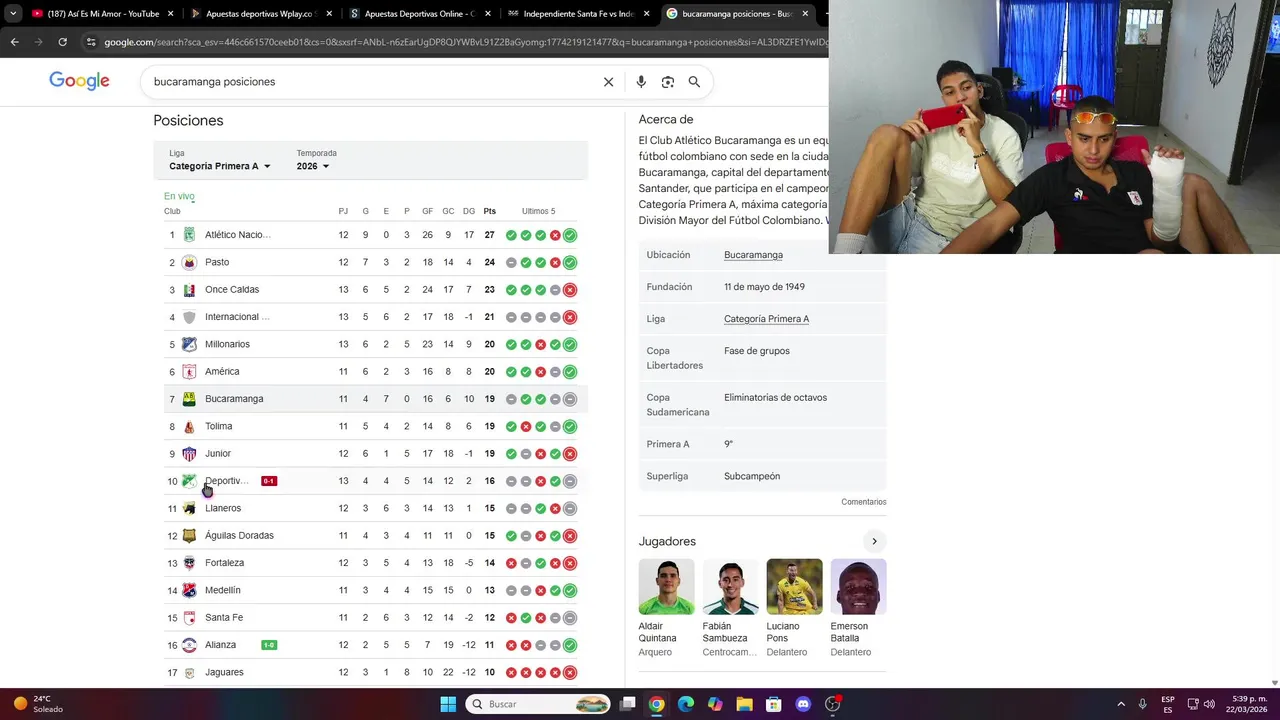Expand Jugadores carousel with right arrow
This screenshot has height=720, width=1280.
[874, 541]
